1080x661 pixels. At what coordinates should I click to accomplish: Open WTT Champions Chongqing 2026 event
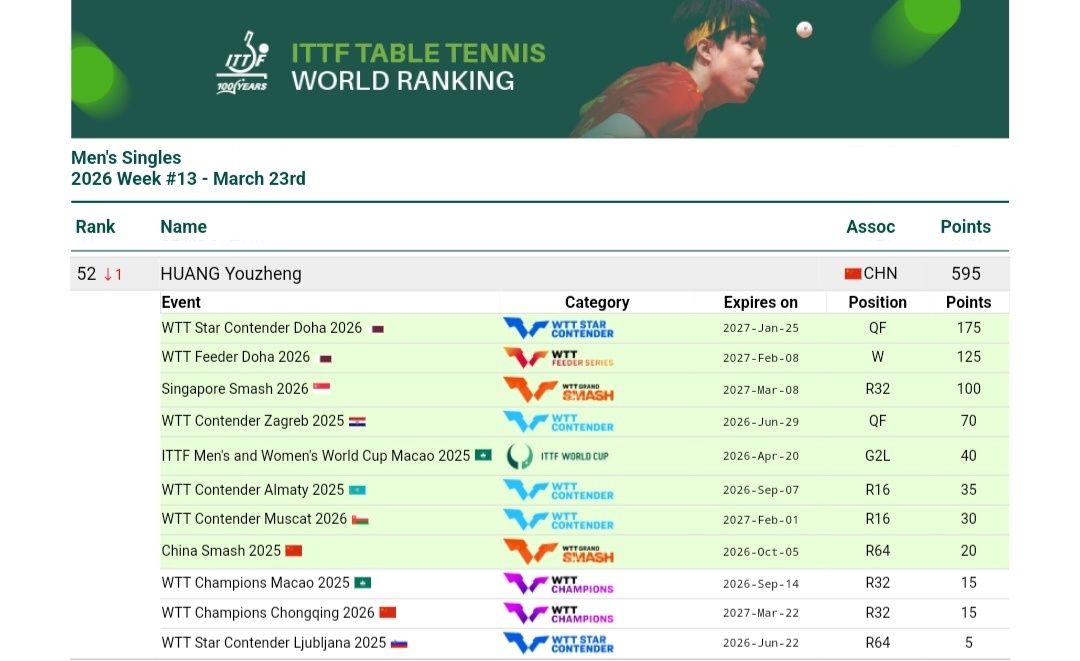coord(268,613)
